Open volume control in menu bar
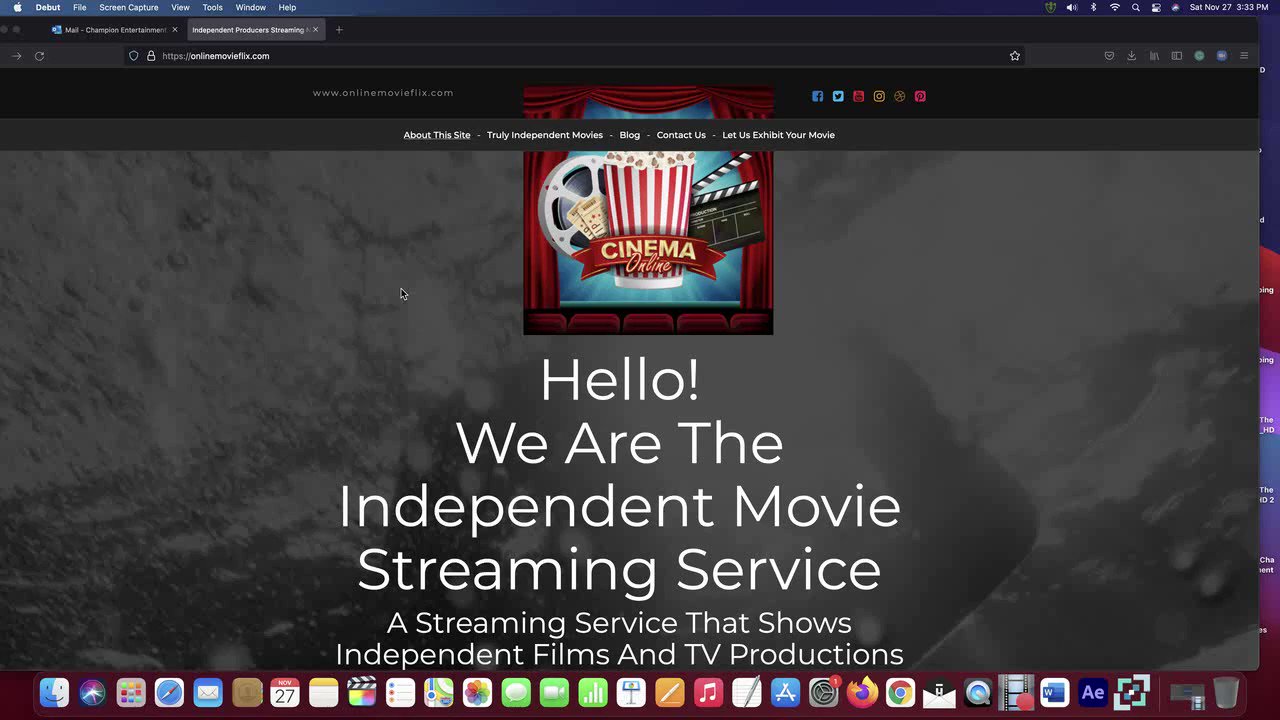 pyautogui.click(x=1072, y=7)
